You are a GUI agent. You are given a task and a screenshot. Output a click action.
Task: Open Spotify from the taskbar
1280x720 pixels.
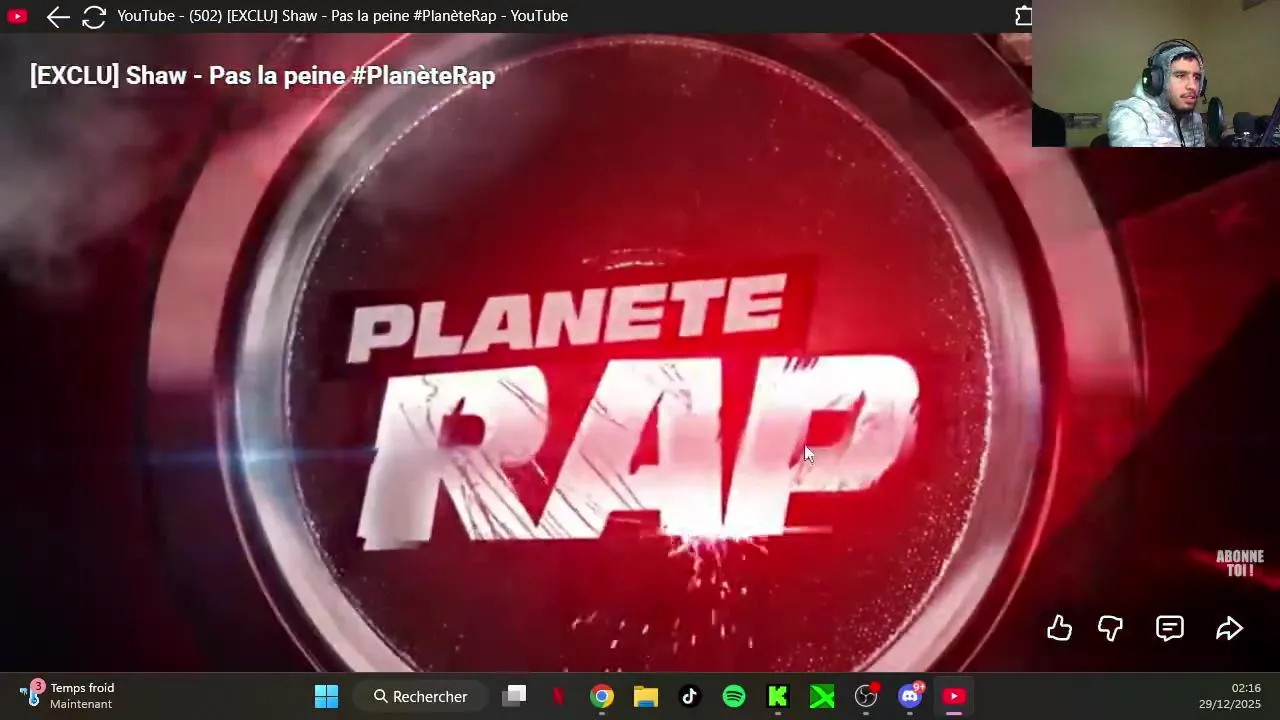pyautogui.click(x=734, y=696)
